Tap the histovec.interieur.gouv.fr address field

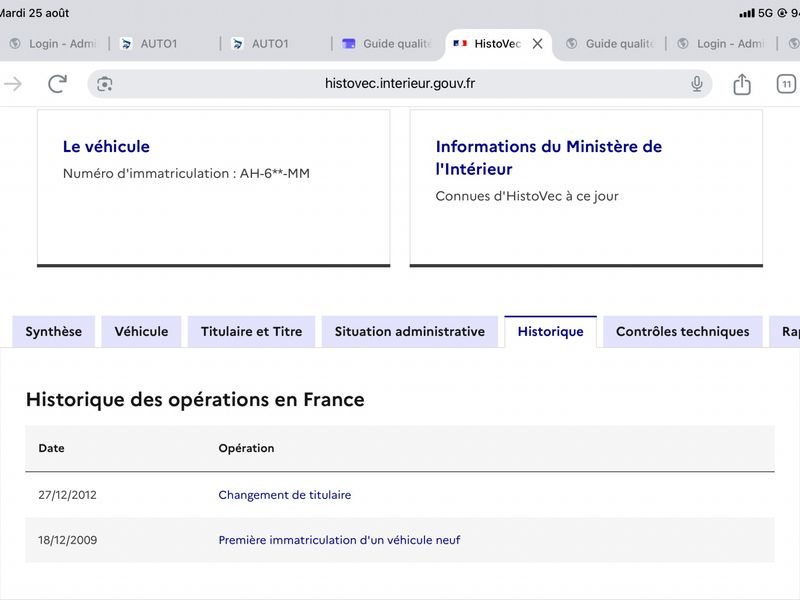coord(399,84)
